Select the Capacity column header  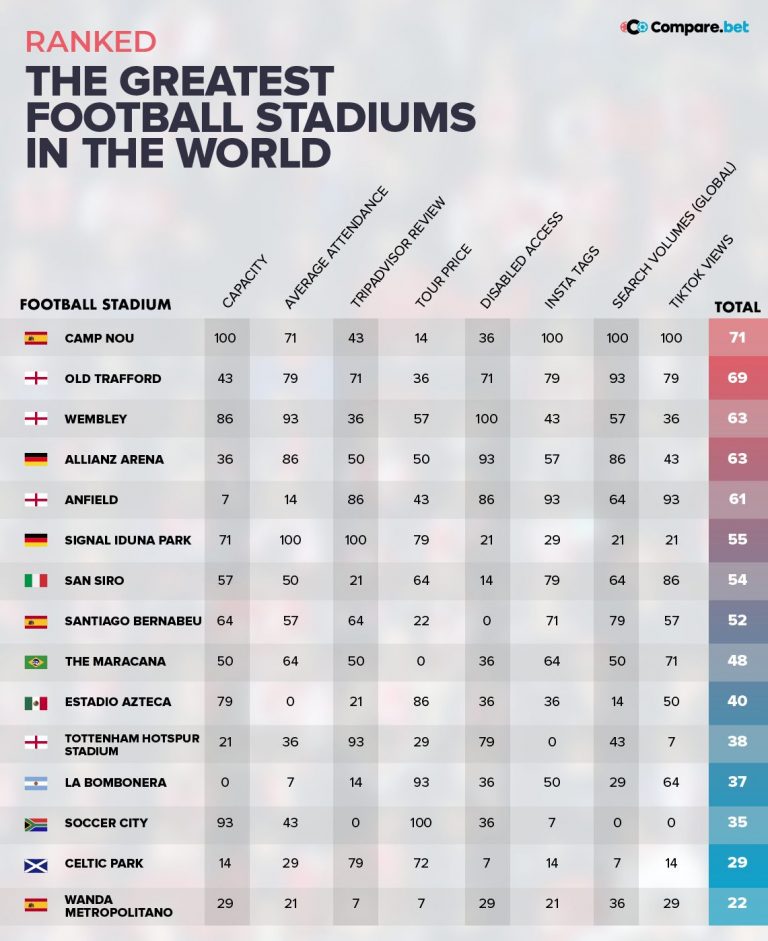point(244,281)
